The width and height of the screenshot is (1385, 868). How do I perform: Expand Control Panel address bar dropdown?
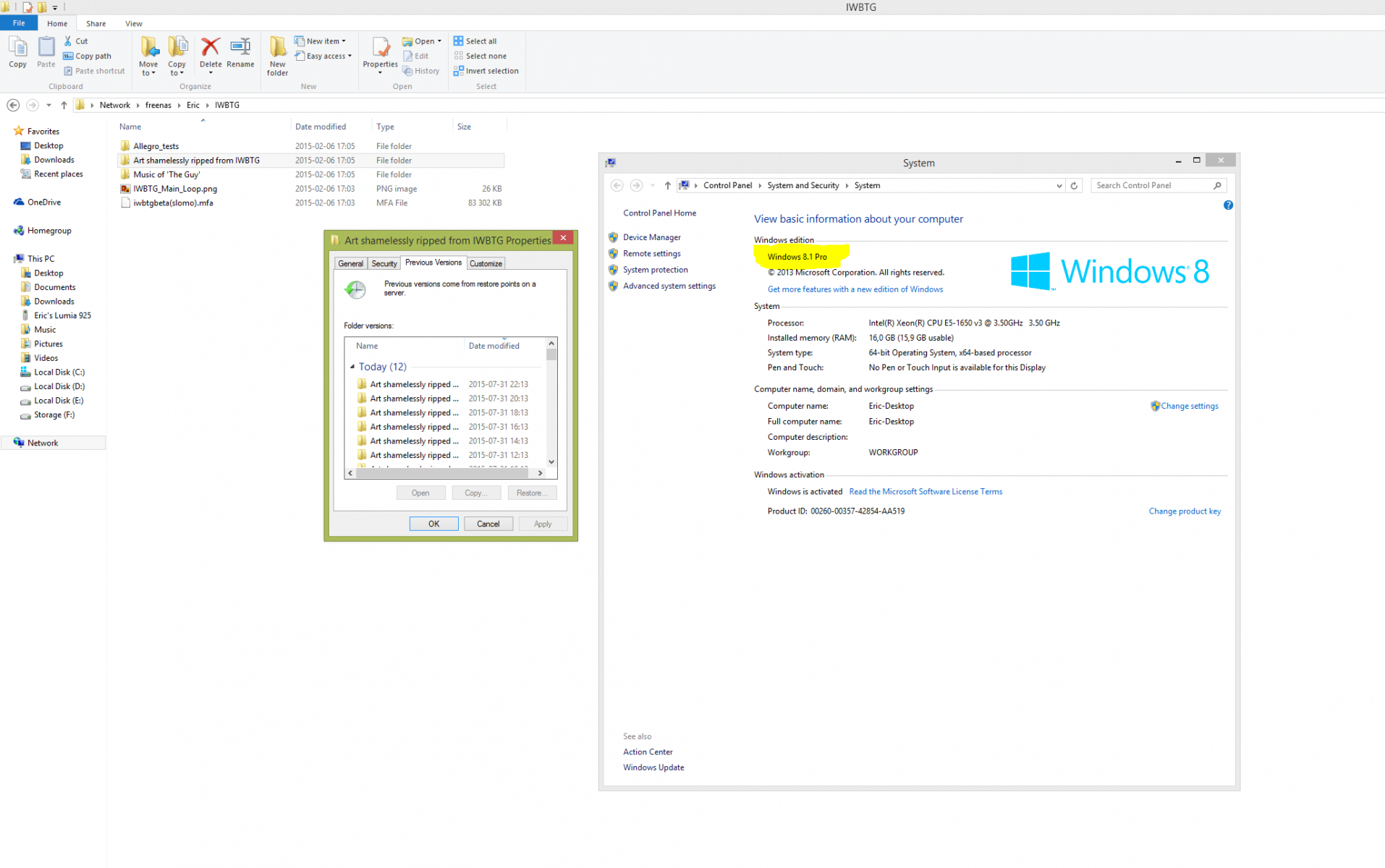coord(1059,186)
